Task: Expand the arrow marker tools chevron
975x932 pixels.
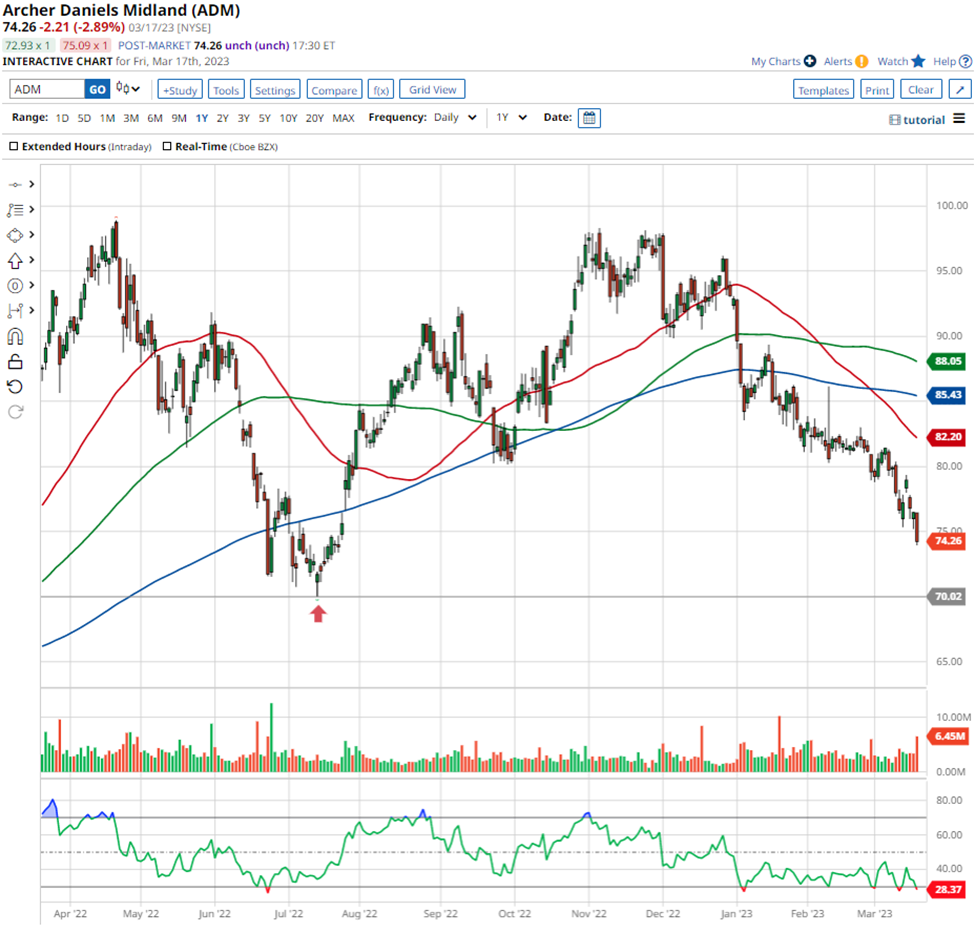Action: (32, 260)
